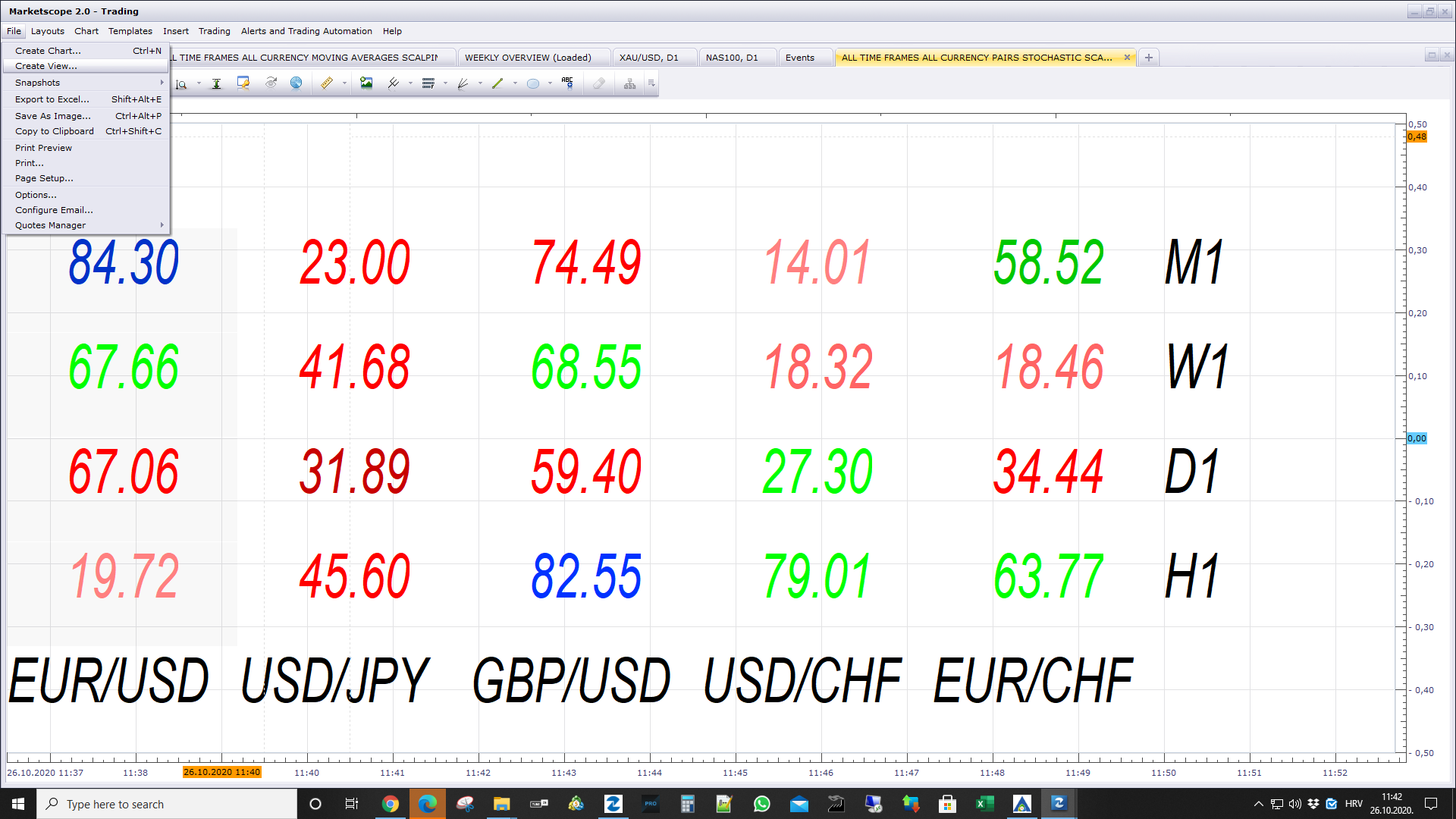The height and width of the screenshot is (819, 1456).
Task: Click the add picture icon
Action: (x=366, y=83)
